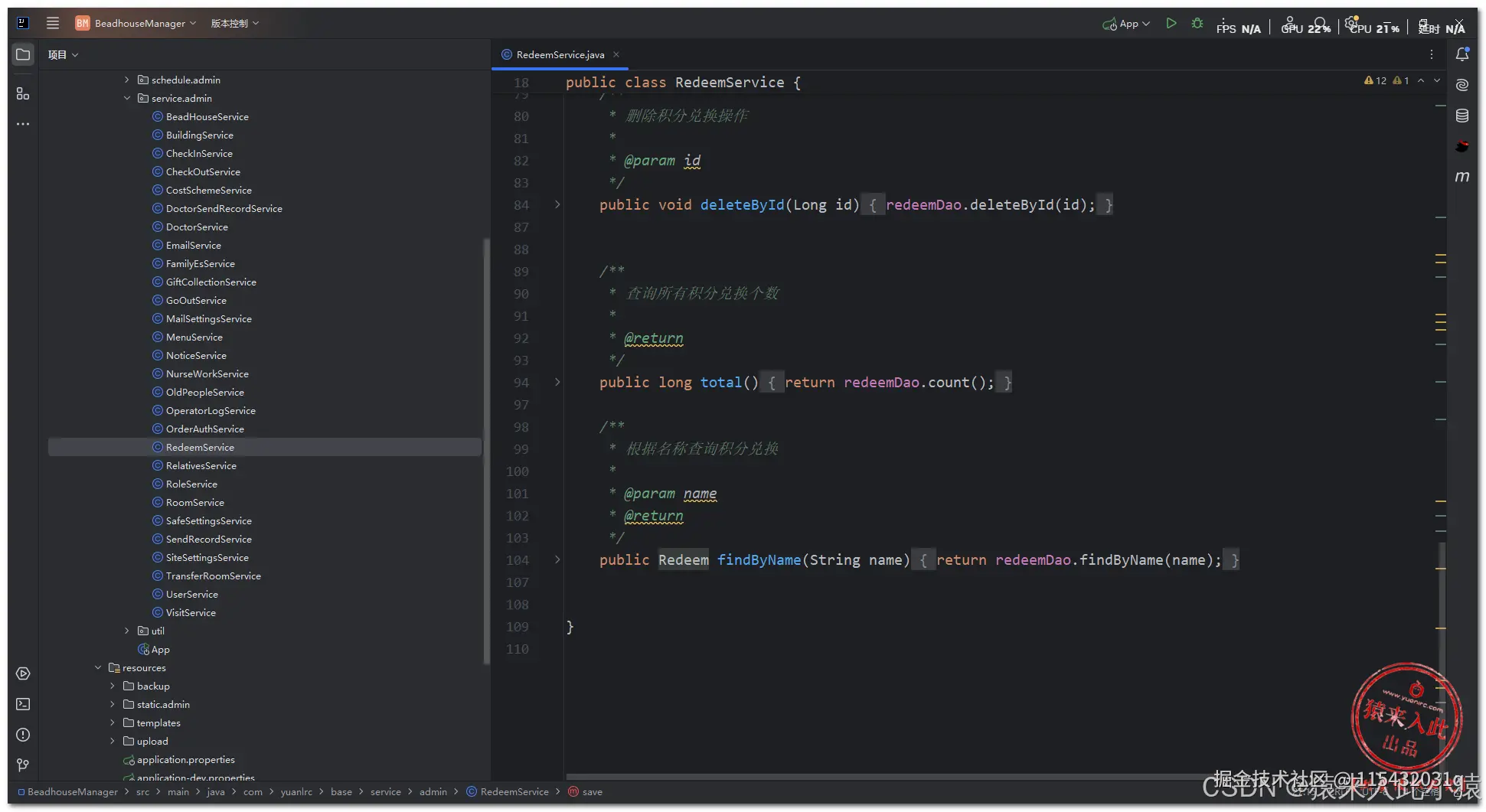The width and height of the screenshot is (1486, 812).
Task: Open the Terminal tool window
Action: click(x=23, y=704)
